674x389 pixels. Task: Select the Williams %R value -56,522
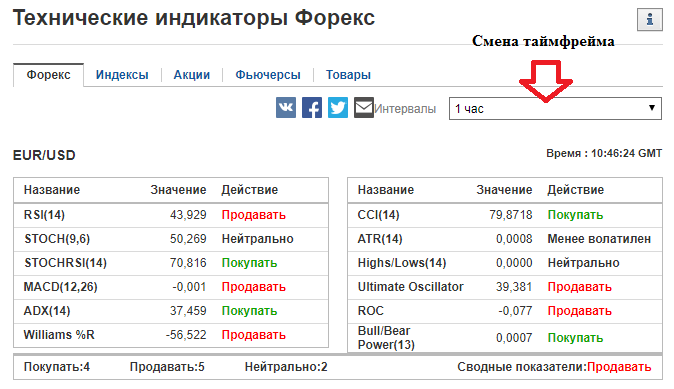(186, 335)
